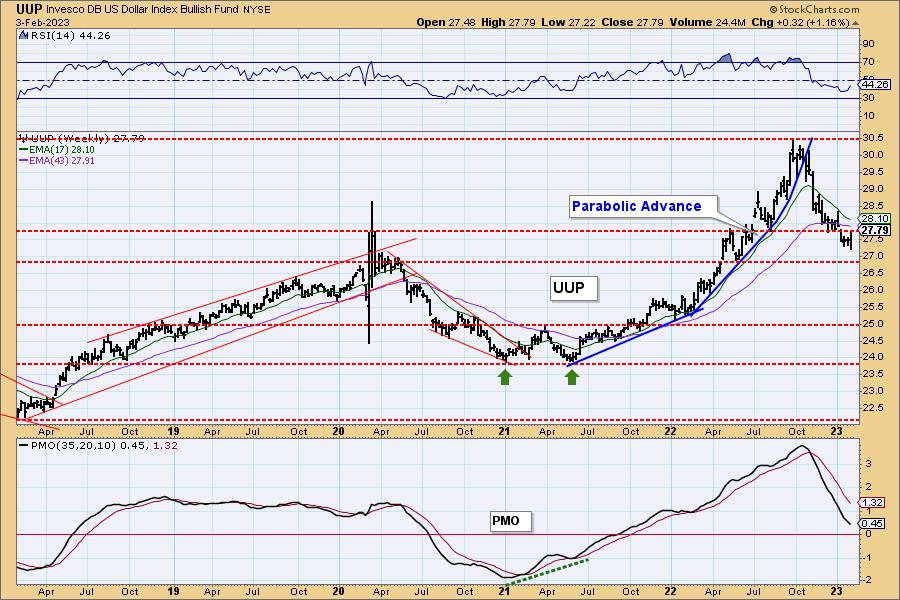Click year 20 on price panel time axis
Screen dimensions: 900x600
339,431
